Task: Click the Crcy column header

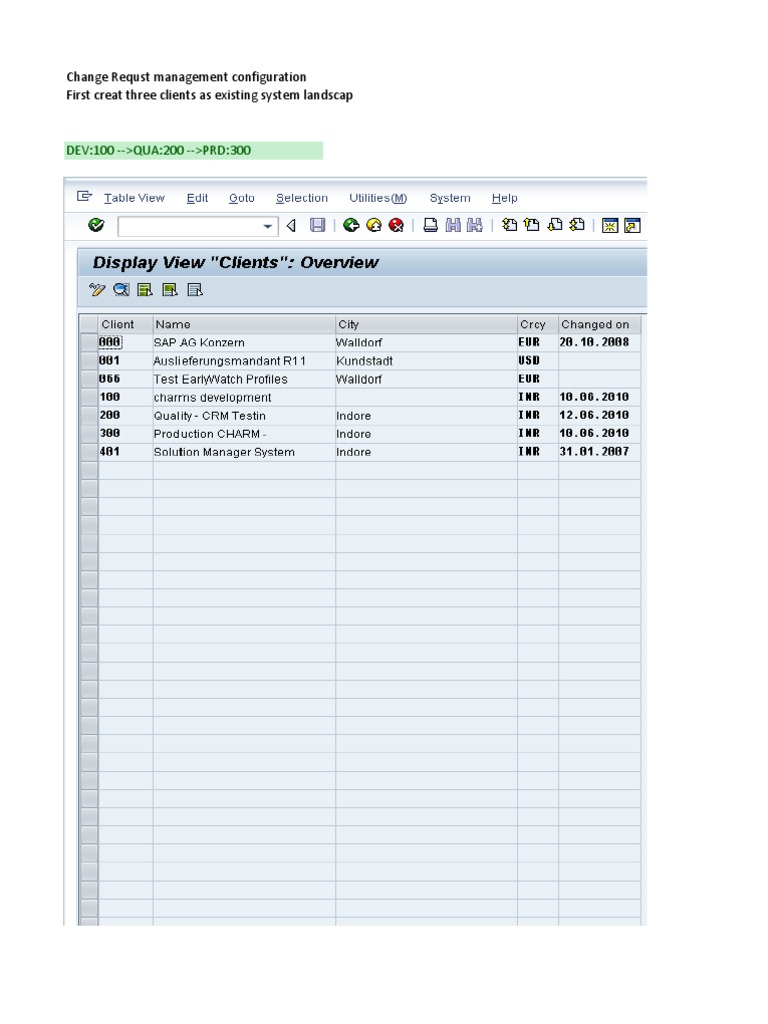Action: click(x=538, y=325)
